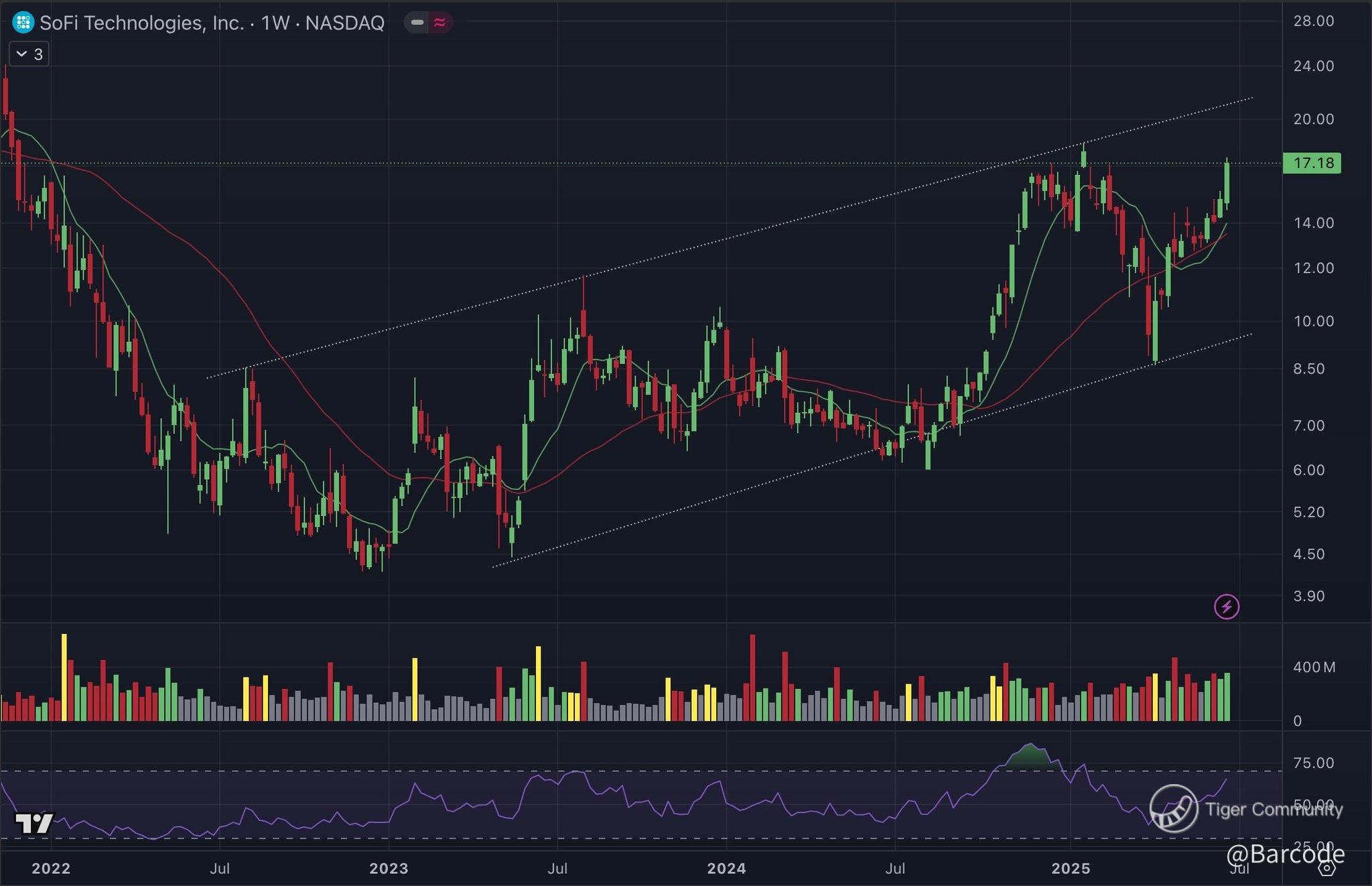Click the @Barcode author handle

pyautogui.click(x=1285, y=853)
